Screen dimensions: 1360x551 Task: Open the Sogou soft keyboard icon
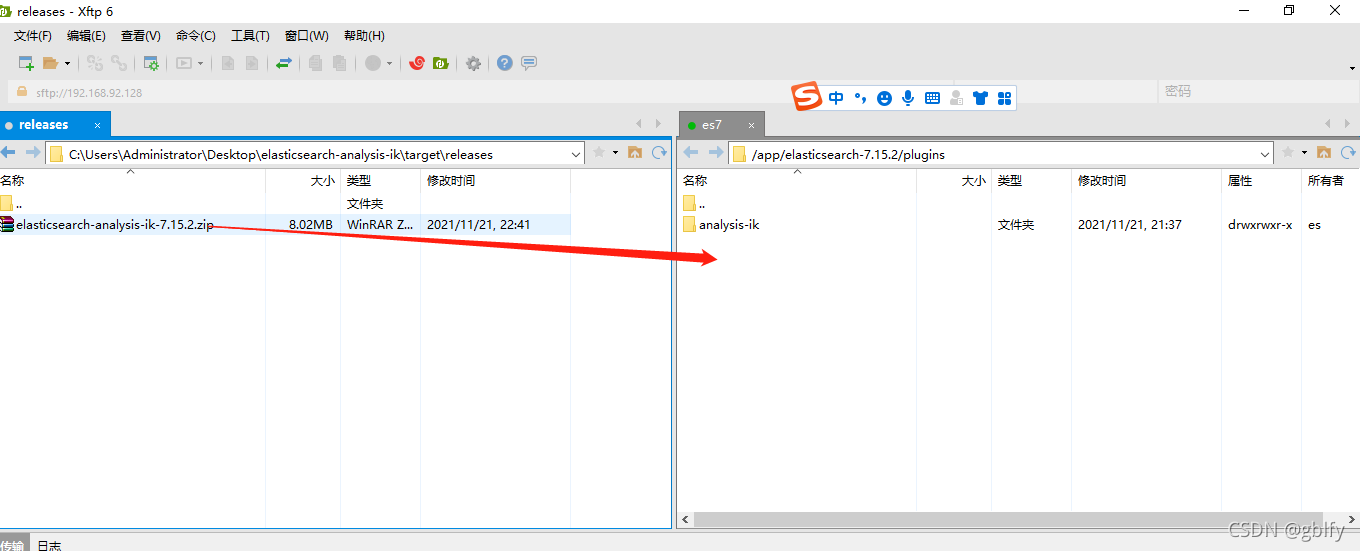(932, 98)
